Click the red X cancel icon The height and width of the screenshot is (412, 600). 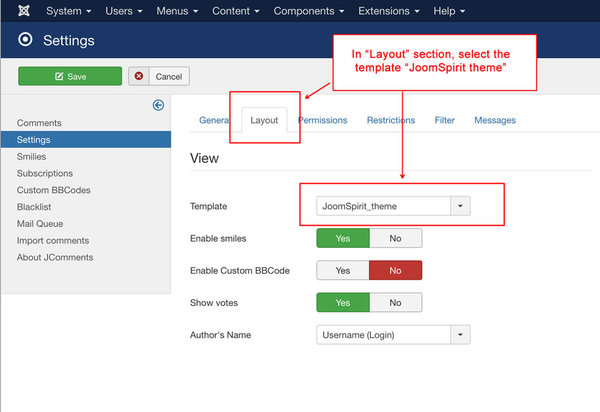click(x=139, y=76)
